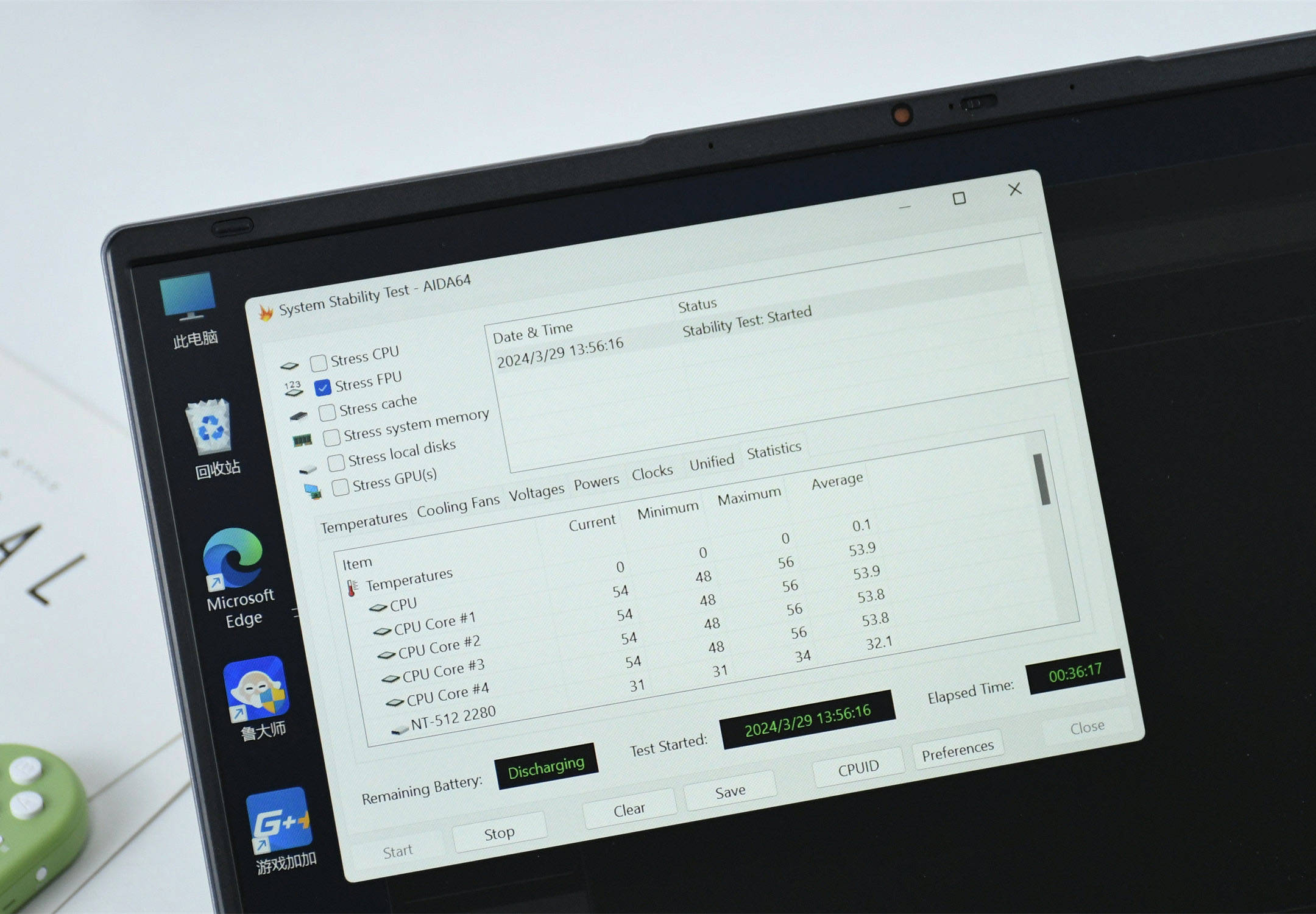Screen dimensions: 1316x914
Task: Open the Unified tab
Action: tap(712, 462)
